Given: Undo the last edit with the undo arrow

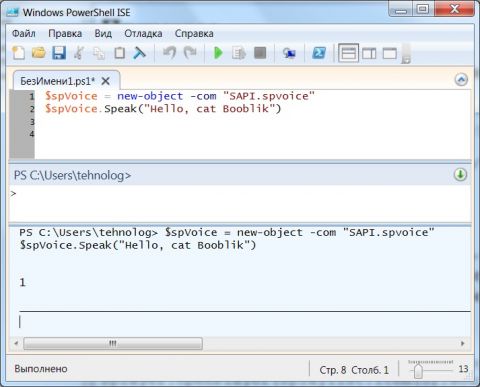Looking at the screenshot, I should tap(169, 53).
